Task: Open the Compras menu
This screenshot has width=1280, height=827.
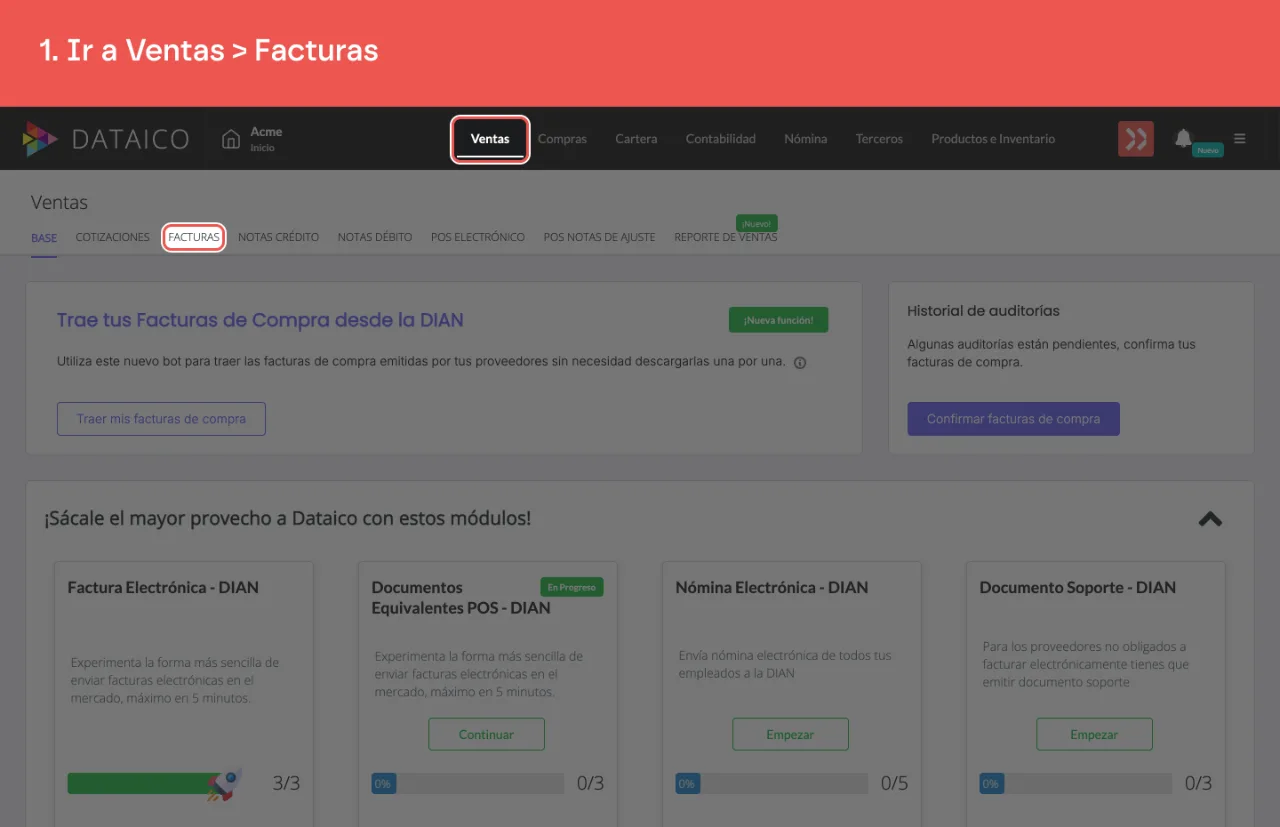Action: (562, 139)
